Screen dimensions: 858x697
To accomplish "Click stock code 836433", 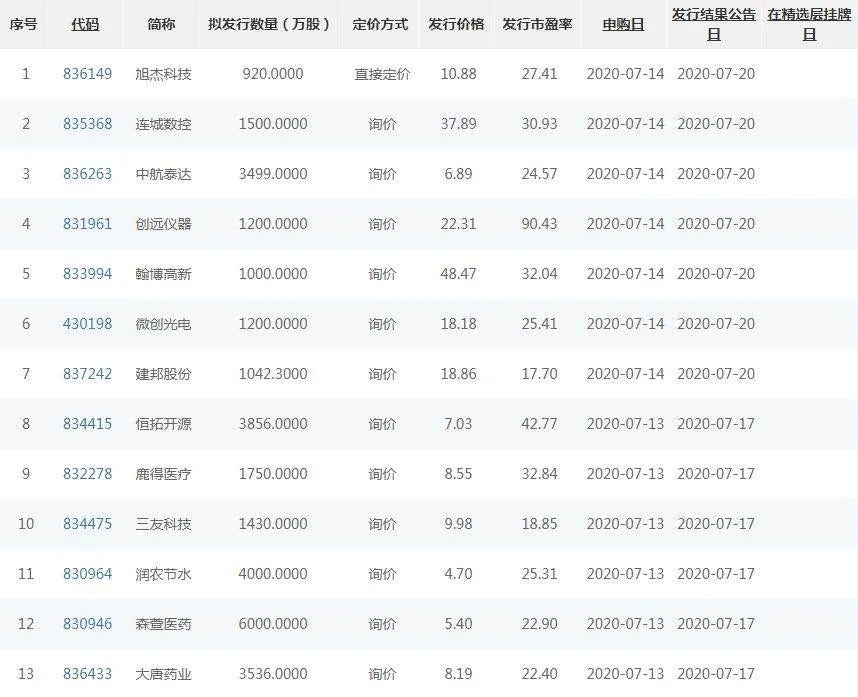I will pyautogui.click(x=87, y=674).
